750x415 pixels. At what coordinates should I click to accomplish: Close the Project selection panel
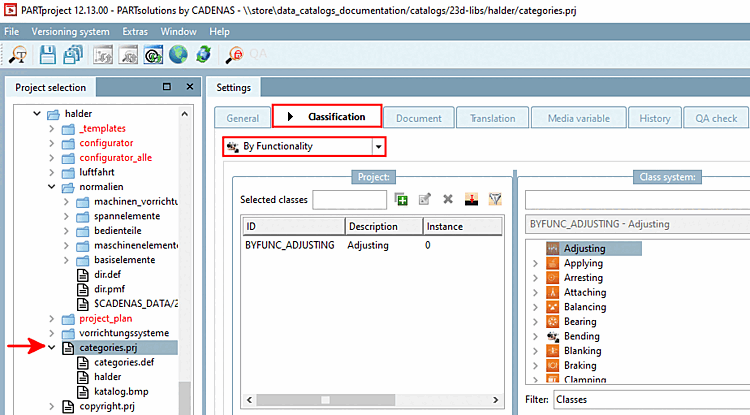coord(190,87)
